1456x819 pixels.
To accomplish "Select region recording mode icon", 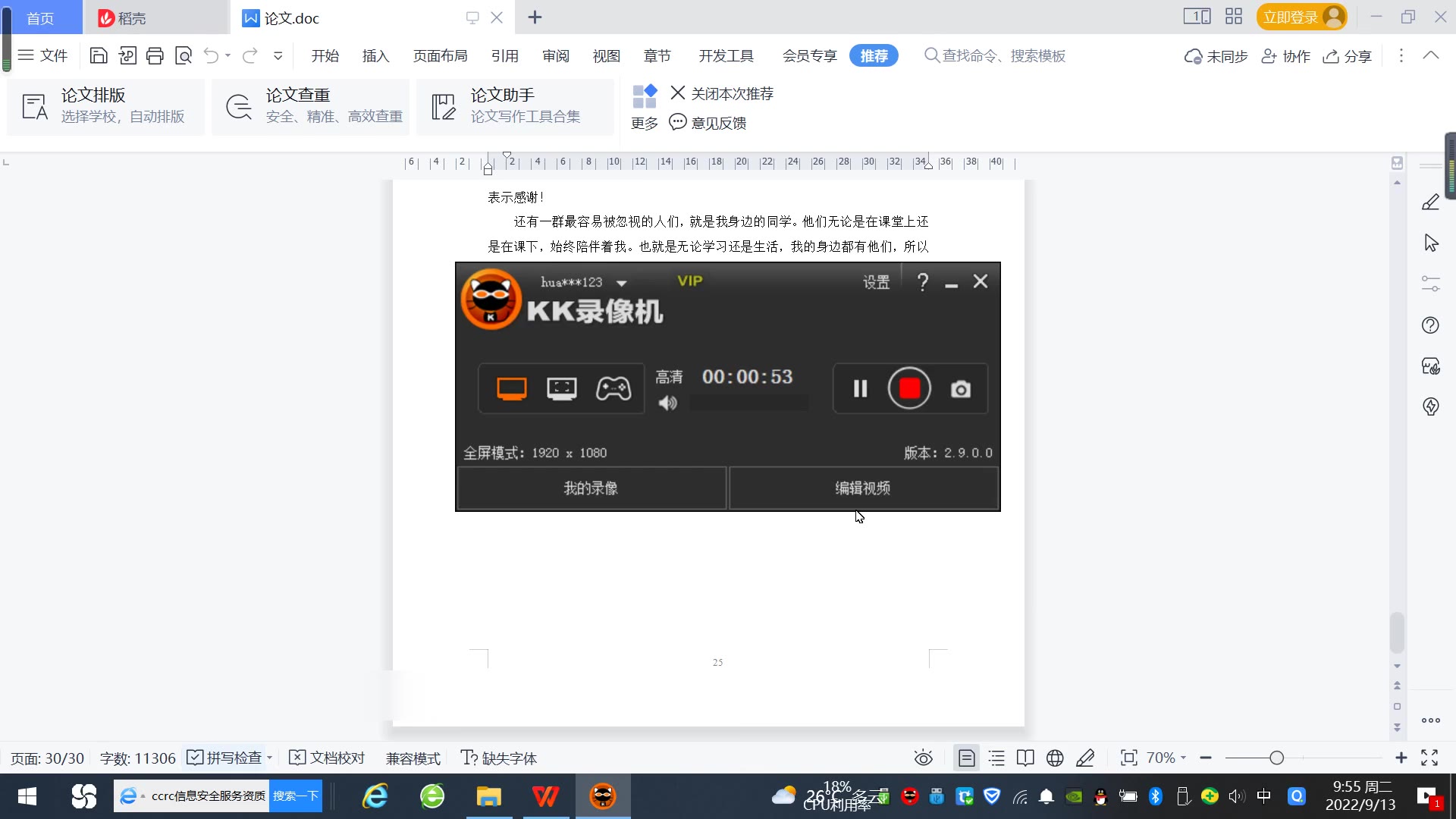I will click(x=562, y=388).
